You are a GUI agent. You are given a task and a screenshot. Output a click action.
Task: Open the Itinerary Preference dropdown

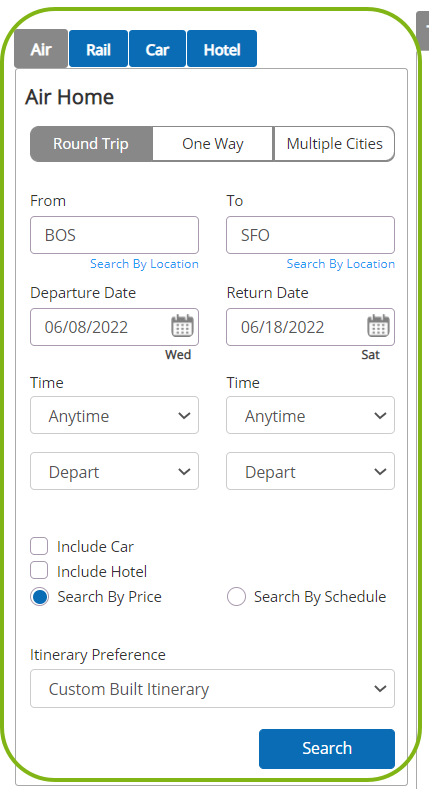(x=212, y=688)
